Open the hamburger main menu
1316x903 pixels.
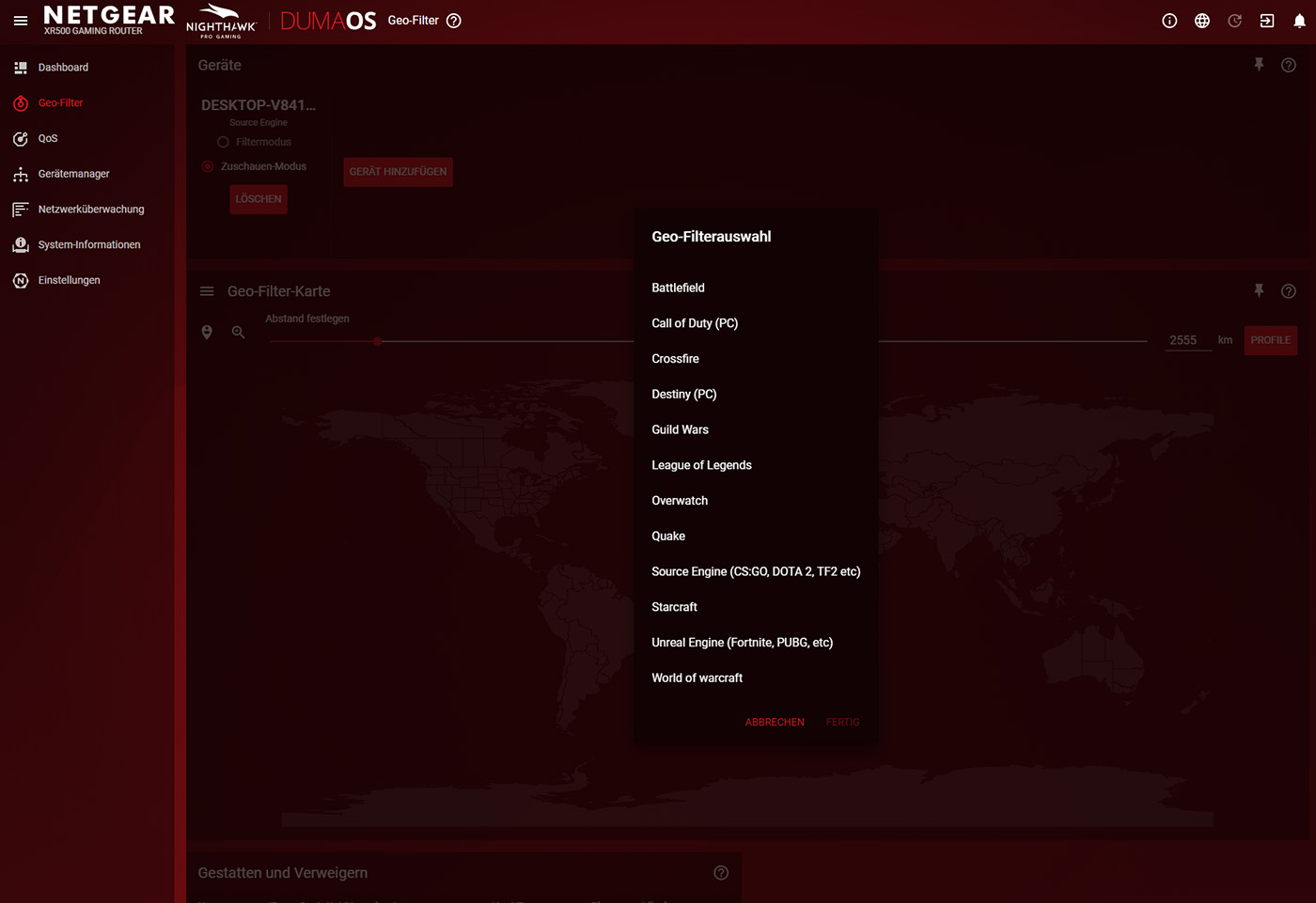pos(21,21)
